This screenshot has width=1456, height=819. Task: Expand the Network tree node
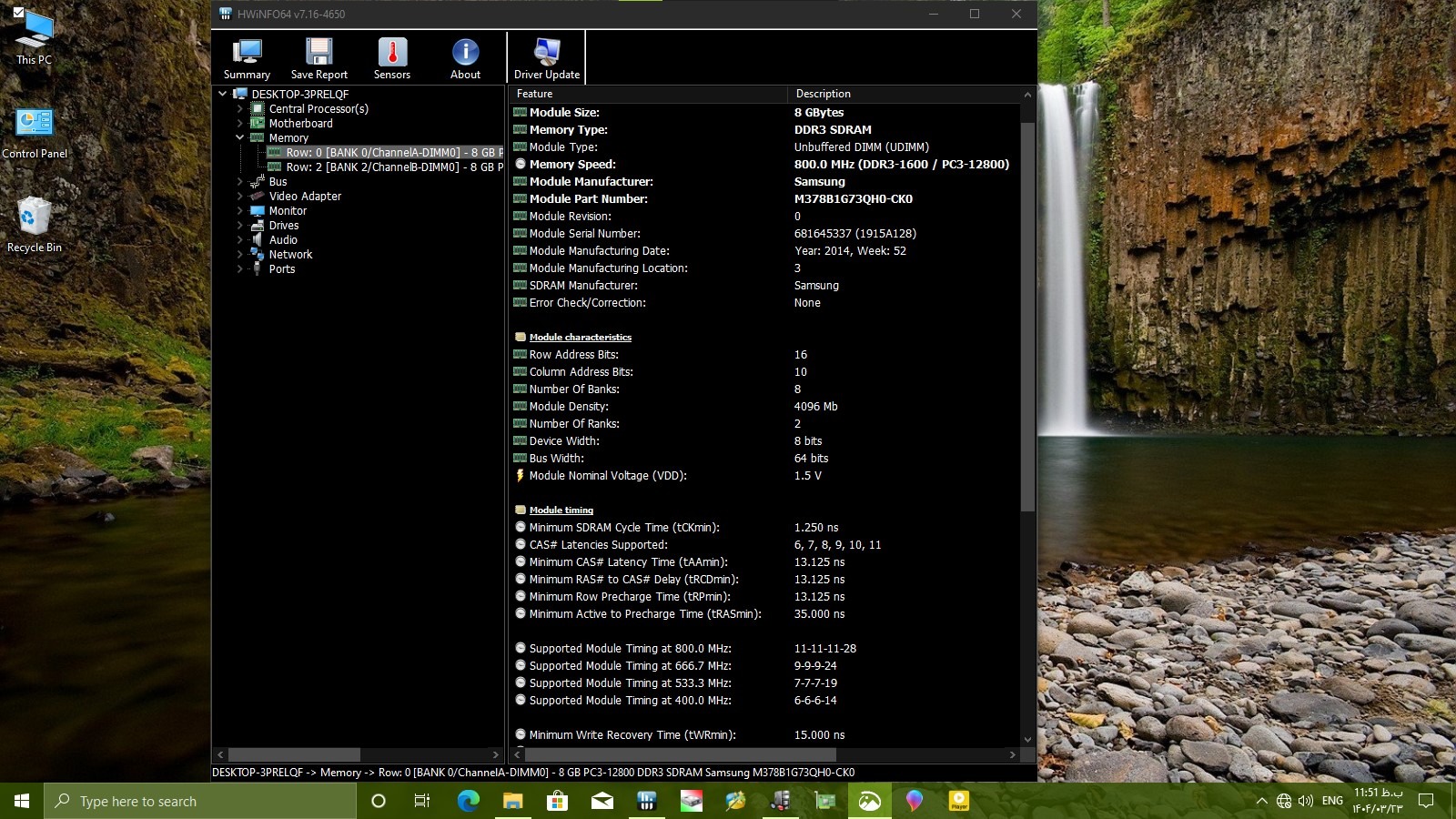click(240, 255)
